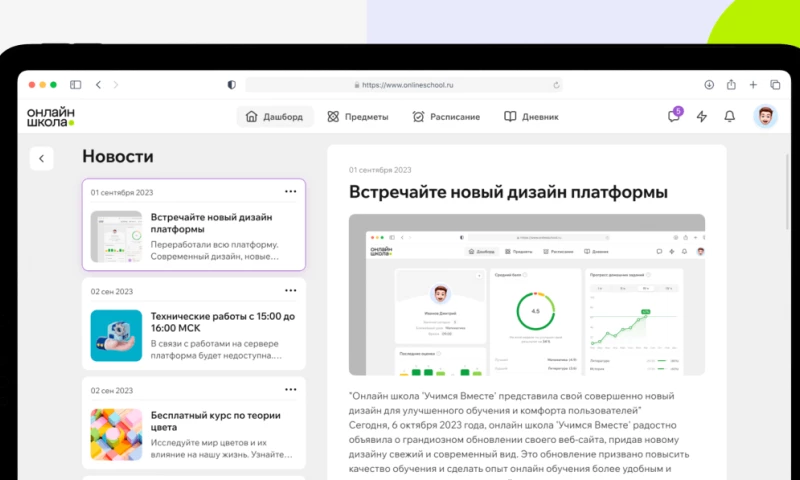Open Дашборд tab
The image size is (800, 480).
[274, 117]
